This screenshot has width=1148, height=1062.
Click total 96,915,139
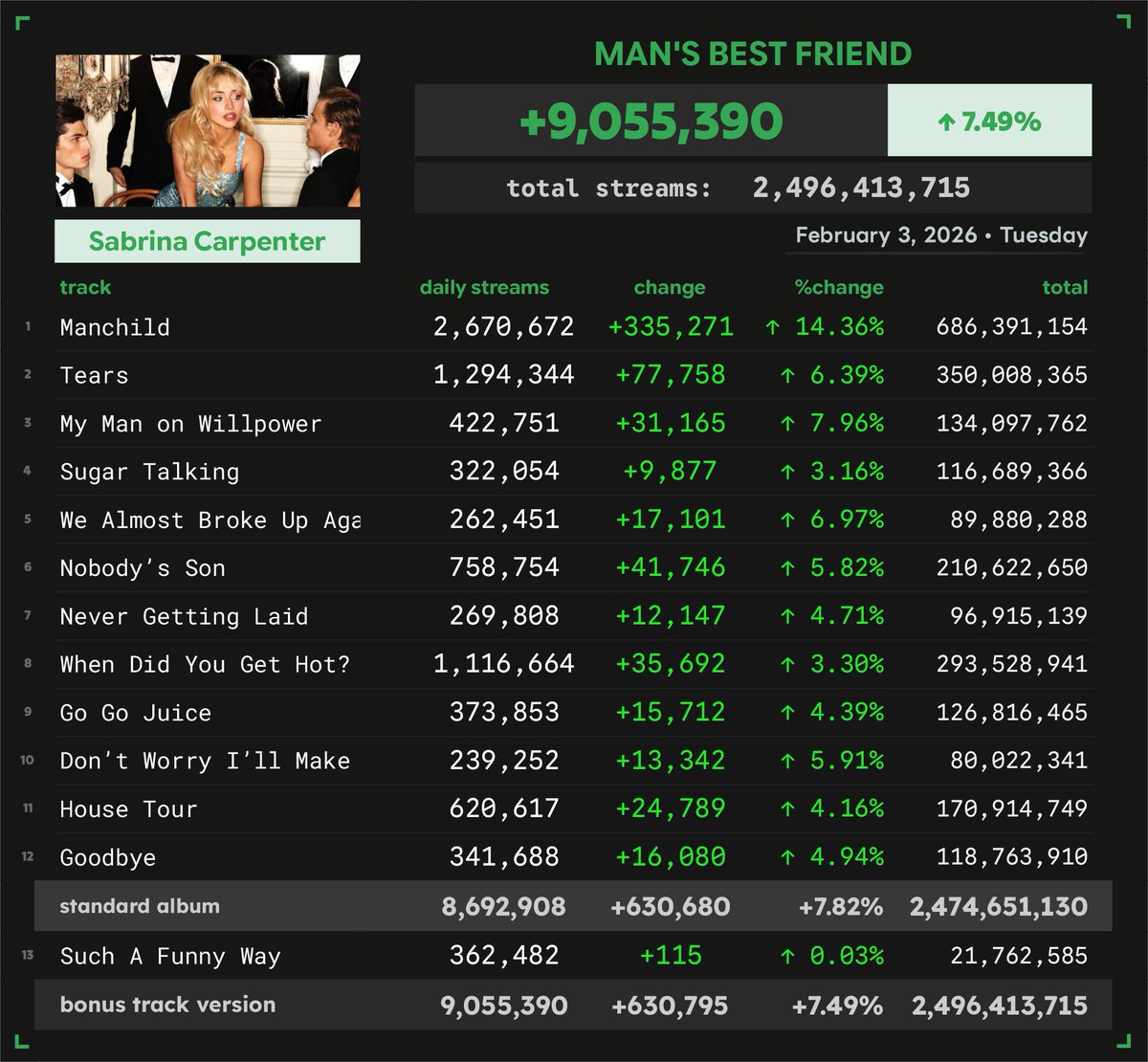1020,615
